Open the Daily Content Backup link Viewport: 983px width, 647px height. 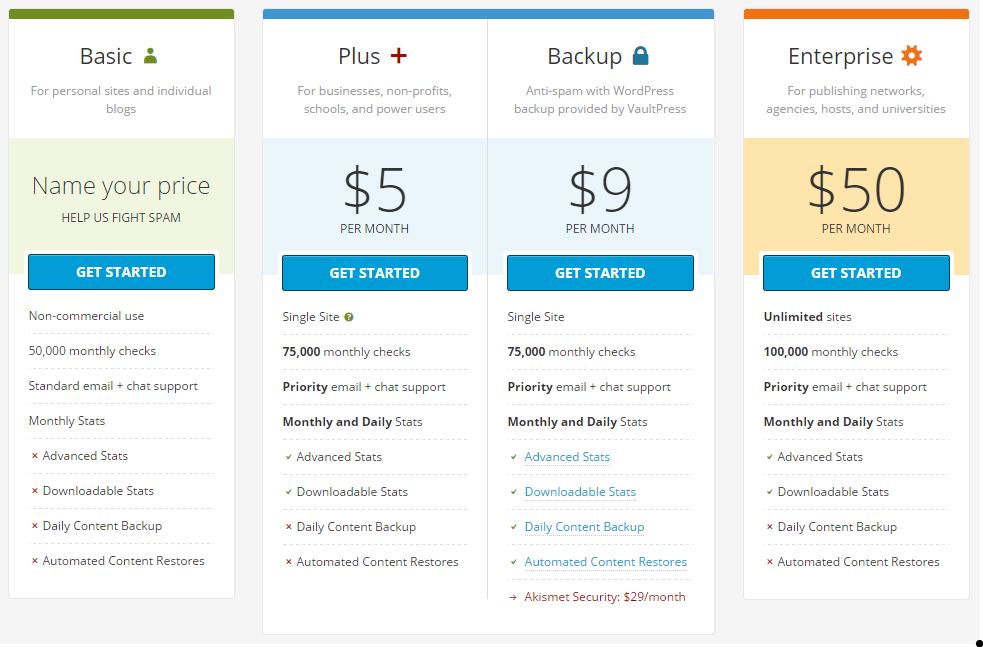click(x=584, y=527)
